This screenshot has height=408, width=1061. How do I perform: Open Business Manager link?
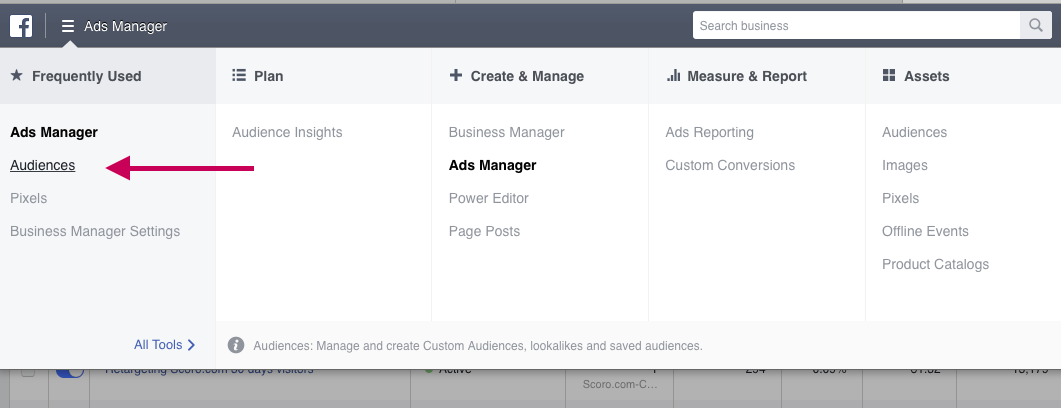[506, 133]
